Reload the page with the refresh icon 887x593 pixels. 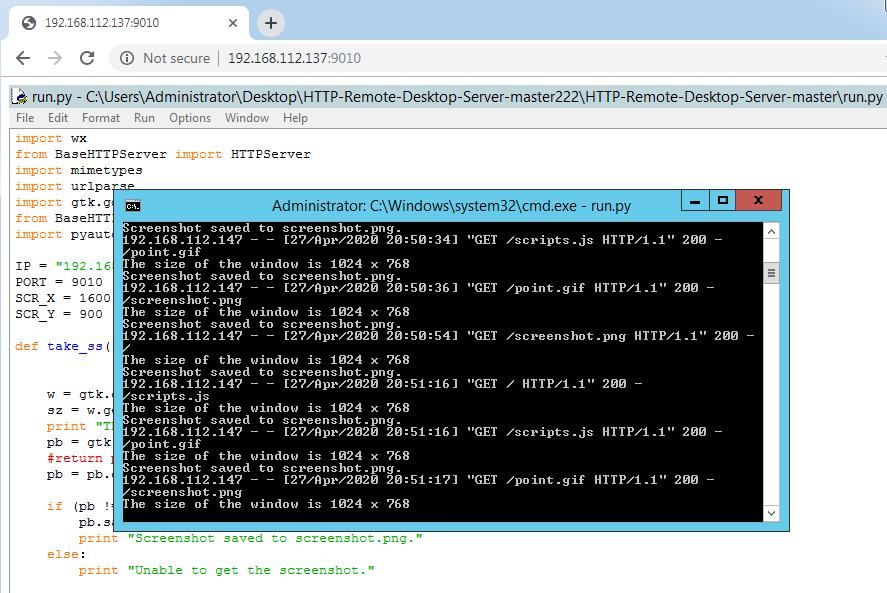click(x=87, y=58)
